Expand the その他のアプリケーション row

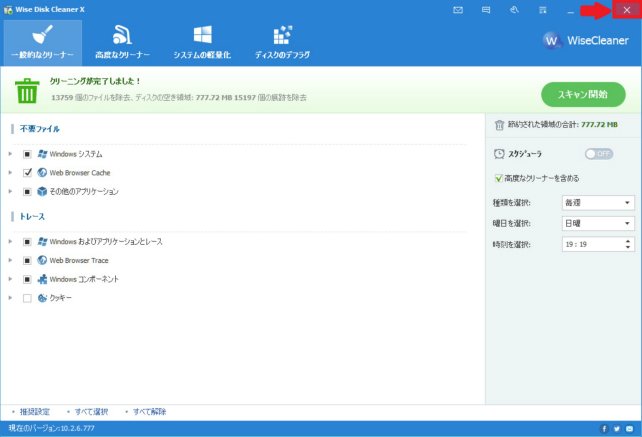pyautogui.click(x=10, y=192)
